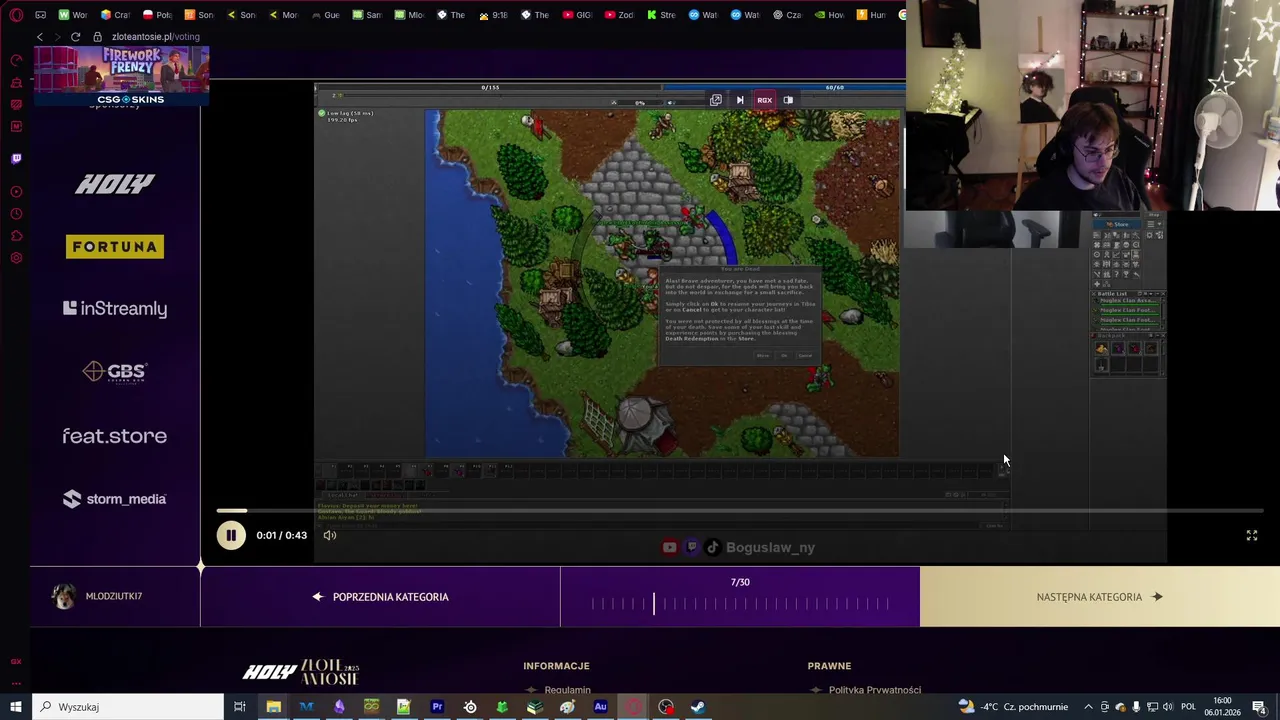The image size is (1280, 720).
Task: Open Premiere Pro from the taskbar
Action: pos(437,707)
